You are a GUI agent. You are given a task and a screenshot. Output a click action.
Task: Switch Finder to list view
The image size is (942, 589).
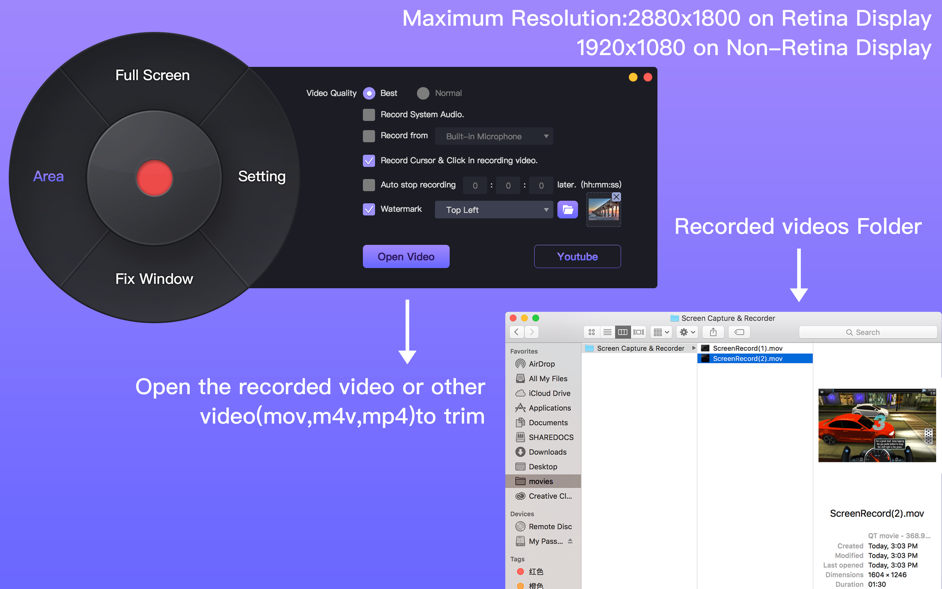click(607, 332)
